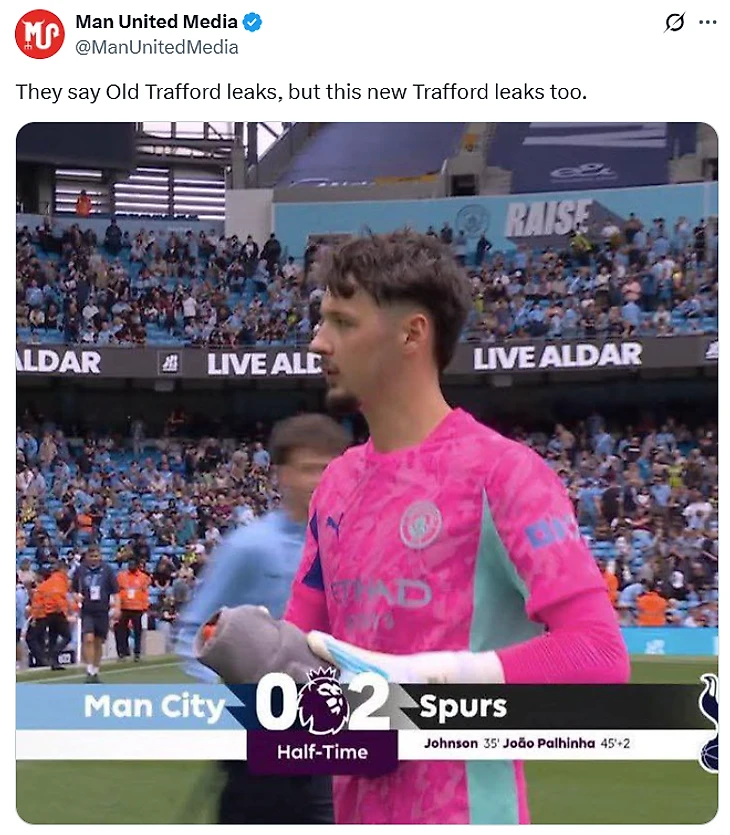Click the Johnson 35' goal scorer text
730x835 pixels.
coord(461,743)
